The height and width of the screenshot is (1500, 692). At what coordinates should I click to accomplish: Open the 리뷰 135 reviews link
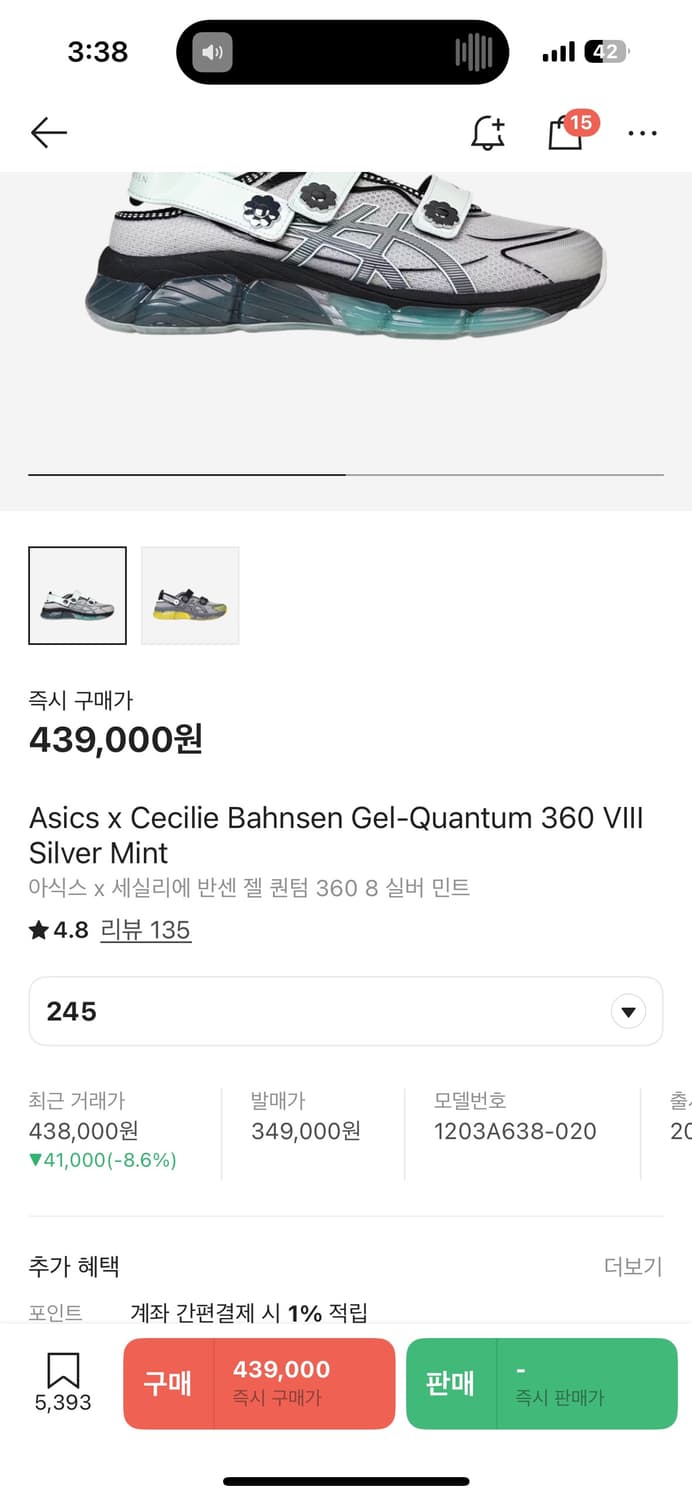click(146, 930)
